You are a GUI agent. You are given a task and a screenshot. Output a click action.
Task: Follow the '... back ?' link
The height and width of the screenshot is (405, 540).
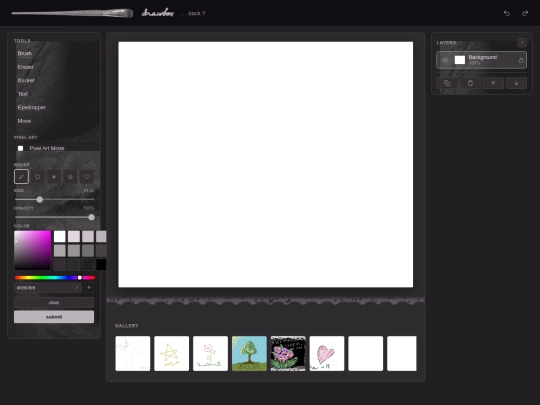coord(192,13)
